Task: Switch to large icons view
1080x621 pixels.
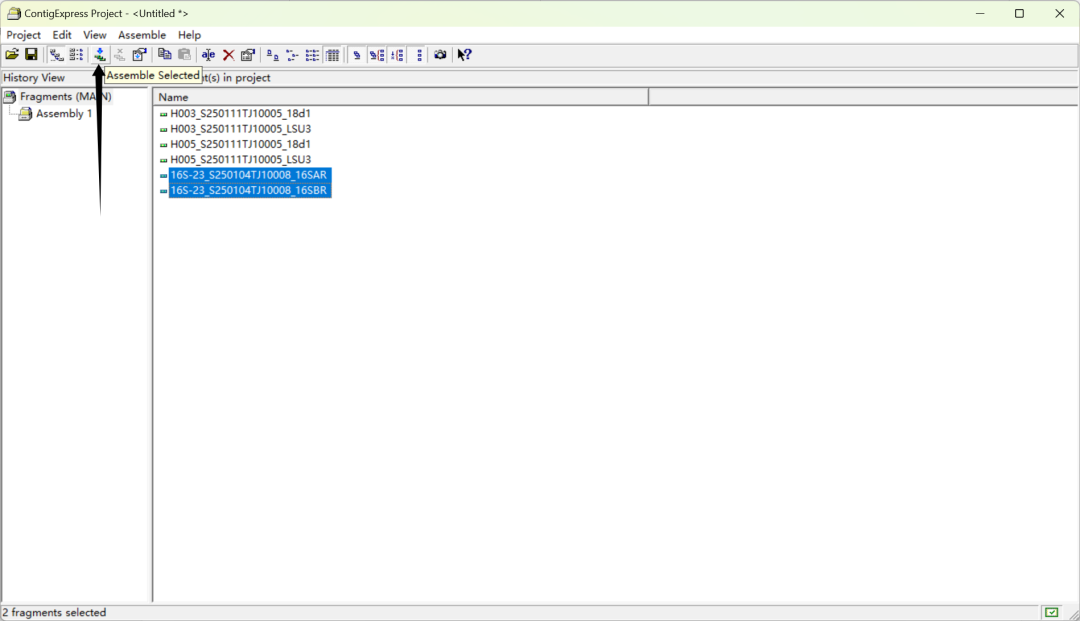Action: coord(273,54)
